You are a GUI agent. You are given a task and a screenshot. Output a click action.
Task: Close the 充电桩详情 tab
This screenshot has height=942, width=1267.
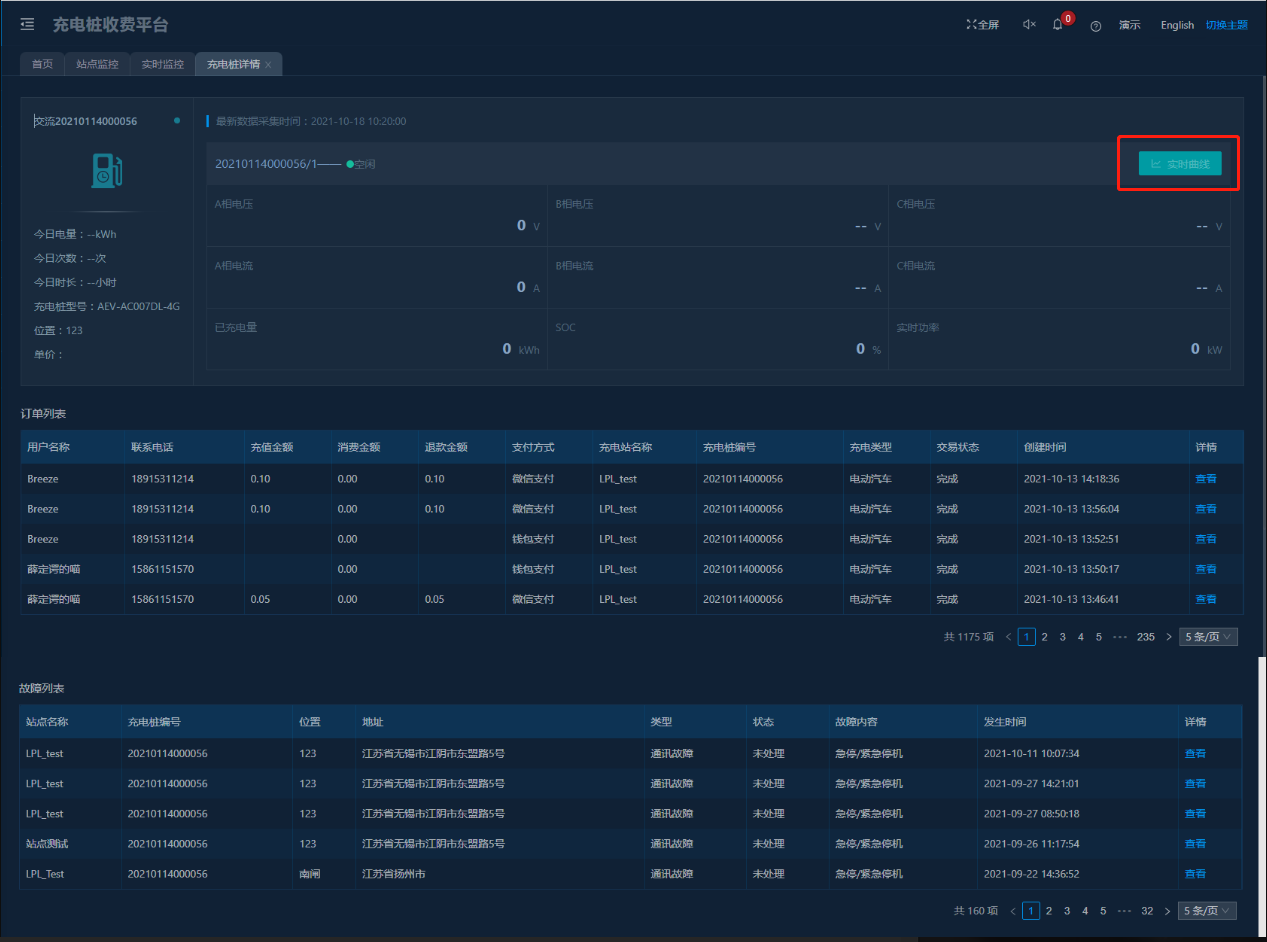[268, 65]
